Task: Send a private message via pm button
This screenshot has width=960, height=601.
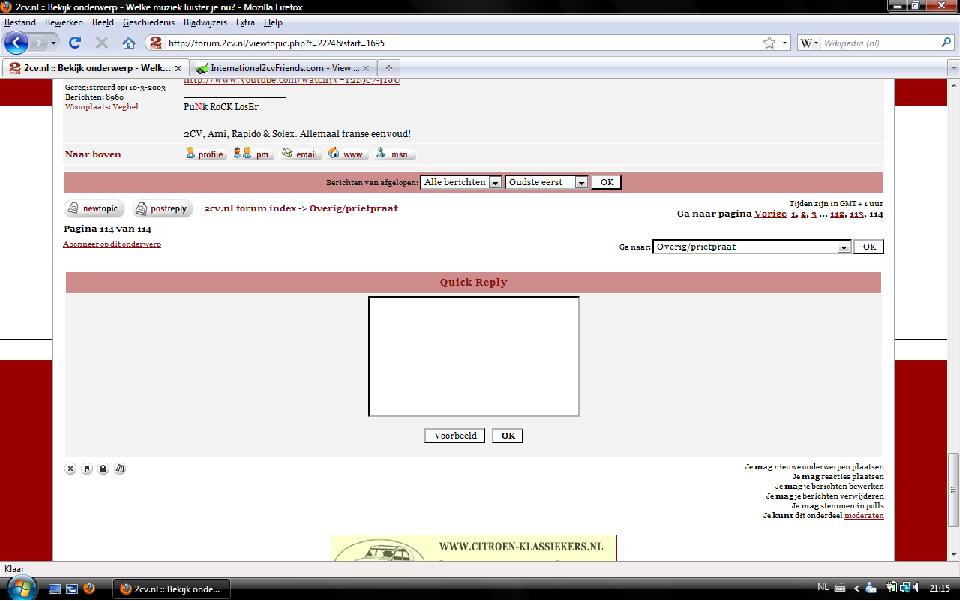Action: [253, 154]
